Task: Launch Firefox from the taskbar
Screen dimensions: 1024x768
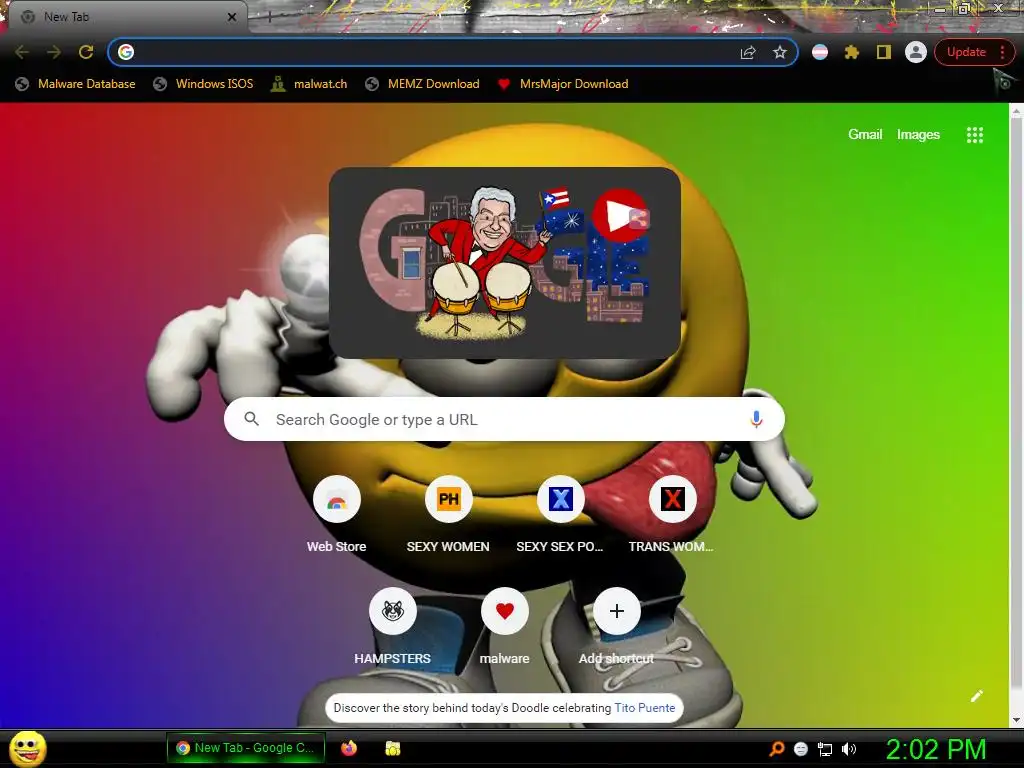Action: click(x=349, y=748)
